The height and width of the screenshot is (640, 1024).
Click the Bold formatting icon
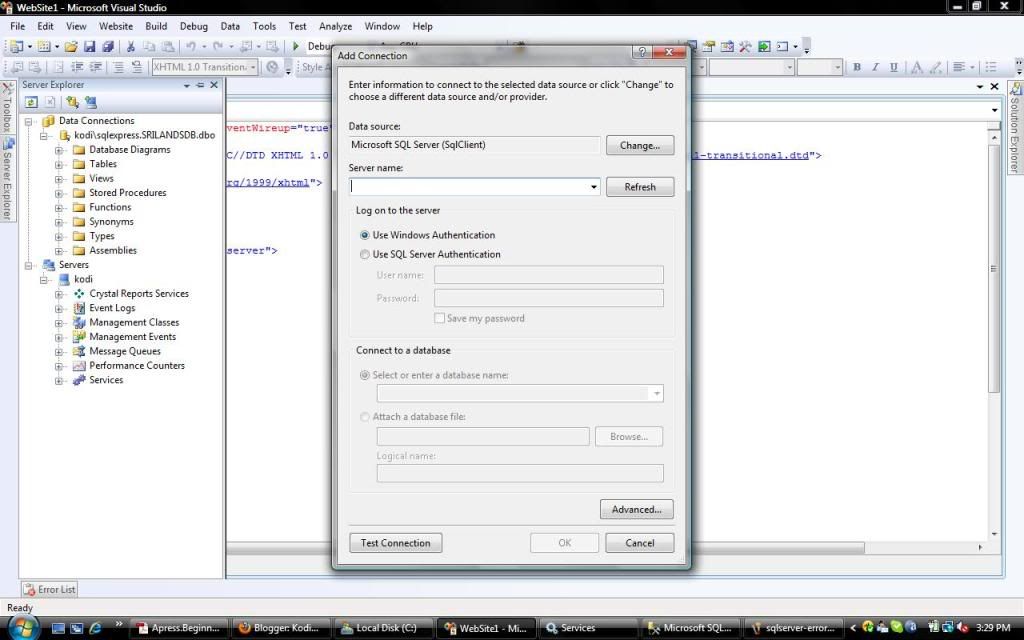(x=857, y=67)
